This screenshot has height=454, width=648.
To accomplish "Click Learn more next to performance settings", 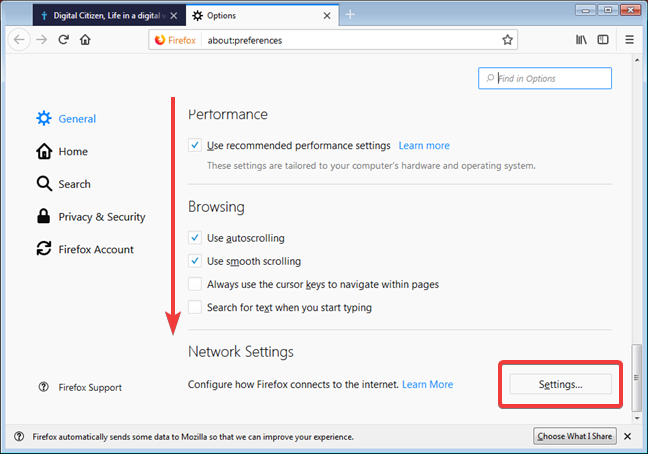I will click(424, 145).
